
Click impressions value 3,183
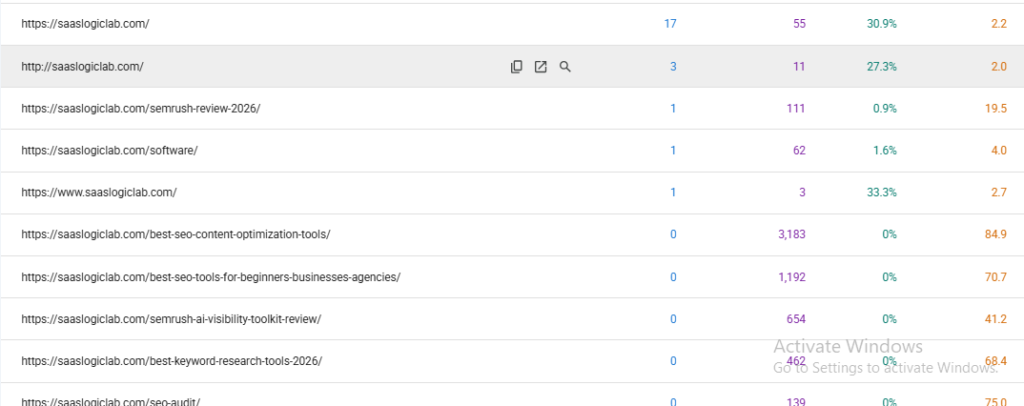[792, 234]
